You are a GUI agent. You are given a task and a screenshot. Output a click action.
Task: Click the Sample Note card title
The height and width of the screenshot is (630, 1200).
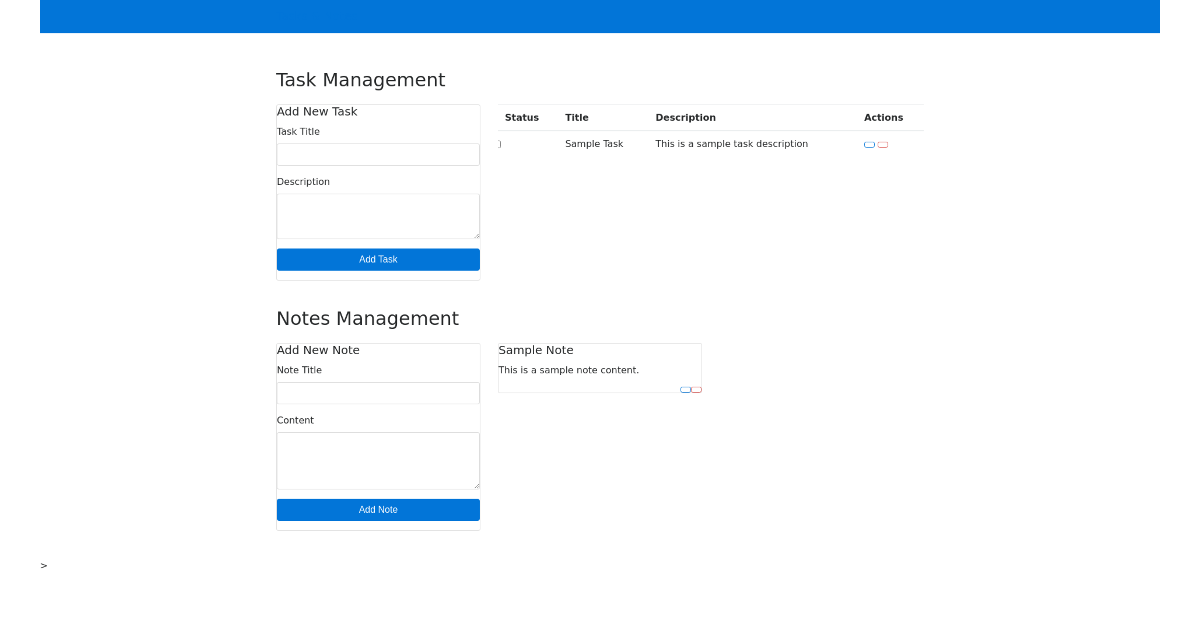(x=536, y=350)
